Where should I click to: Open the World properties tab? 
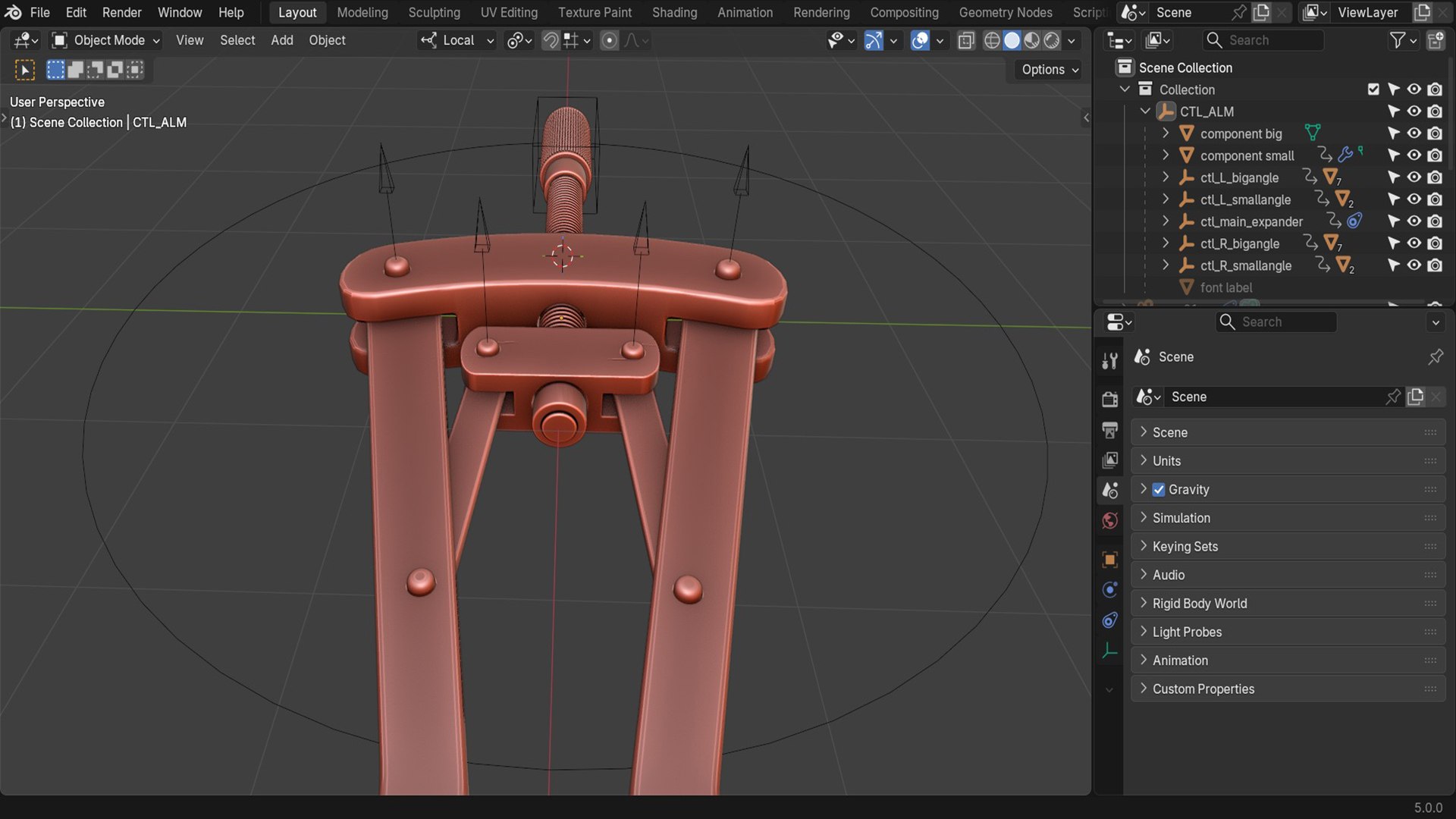1109,521
